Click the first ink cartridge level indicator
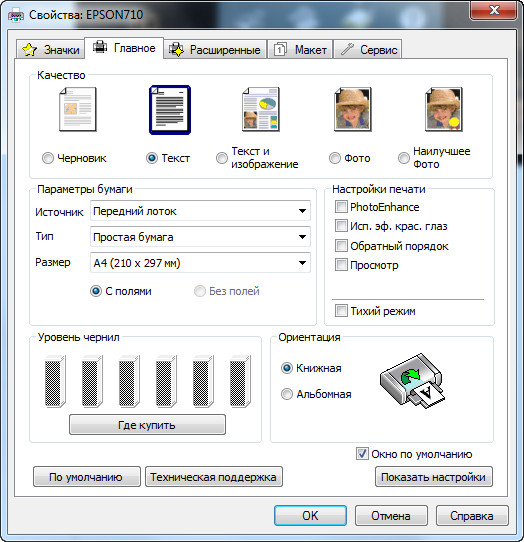The height and width of the screenshot is (542, 524). click(x=55, y=381)
